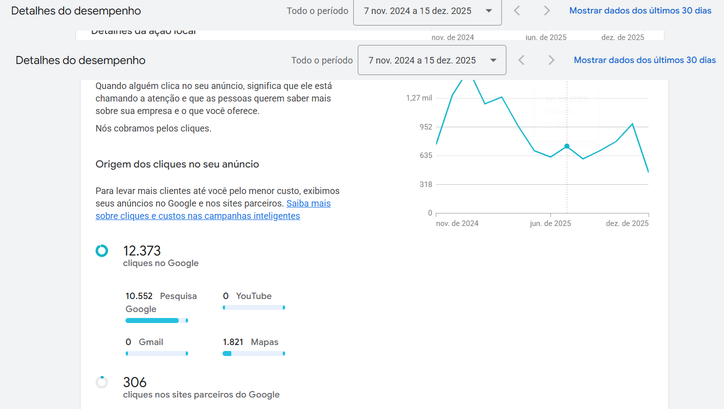The width and height of the screenshot is (724, 409).
Task: Click 'Origem dos cliques no seu anúncio' heading
Action: [177, 164]
